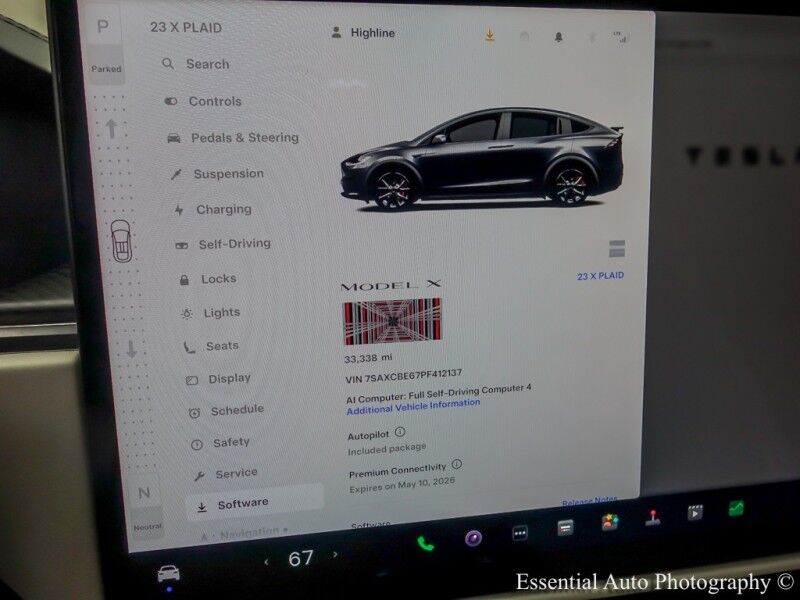Open the Safety settings
The width and height of the screenshot is (800, 600).
point(220,442)
